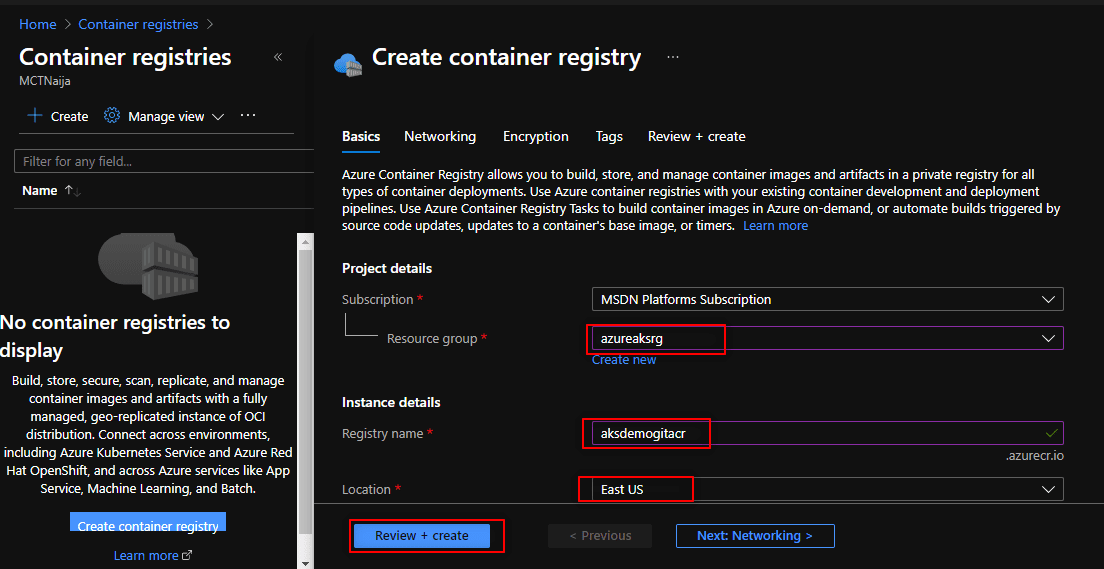Open Manage view gear icon

[112, 115]
